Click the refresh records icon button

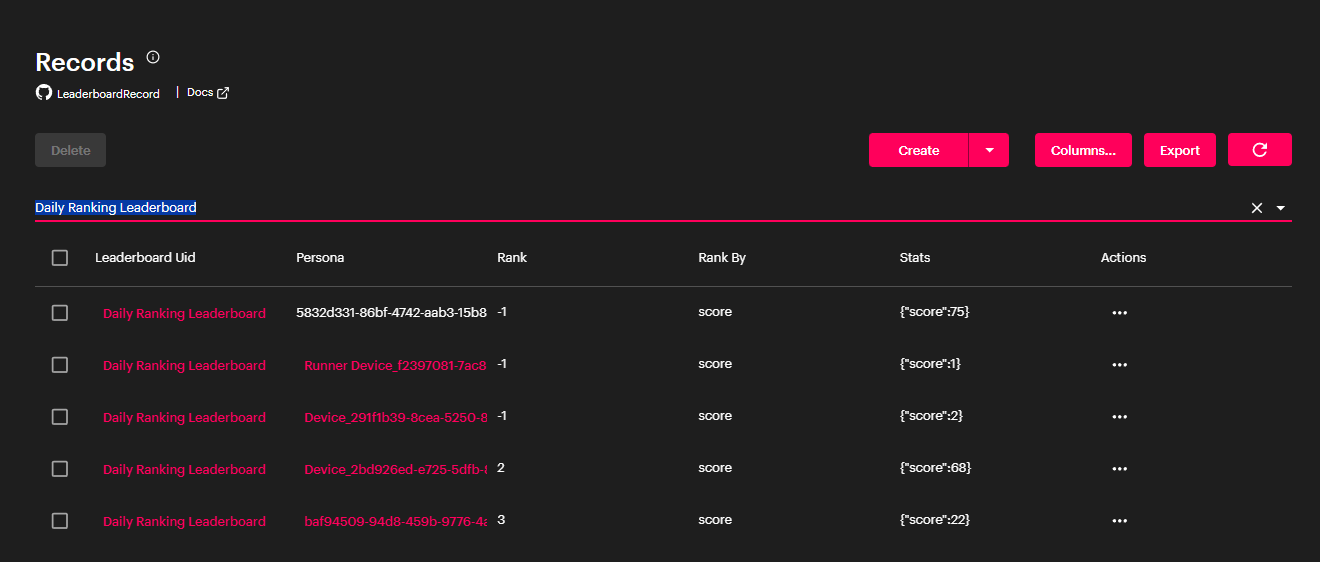click(1260, 150)
